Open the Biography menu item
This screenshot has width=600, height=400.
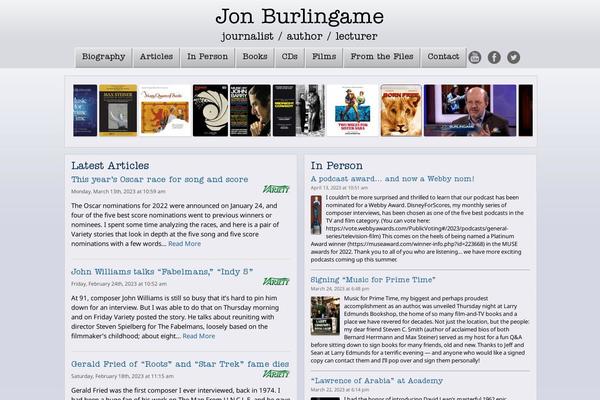(x=103, y=57)
